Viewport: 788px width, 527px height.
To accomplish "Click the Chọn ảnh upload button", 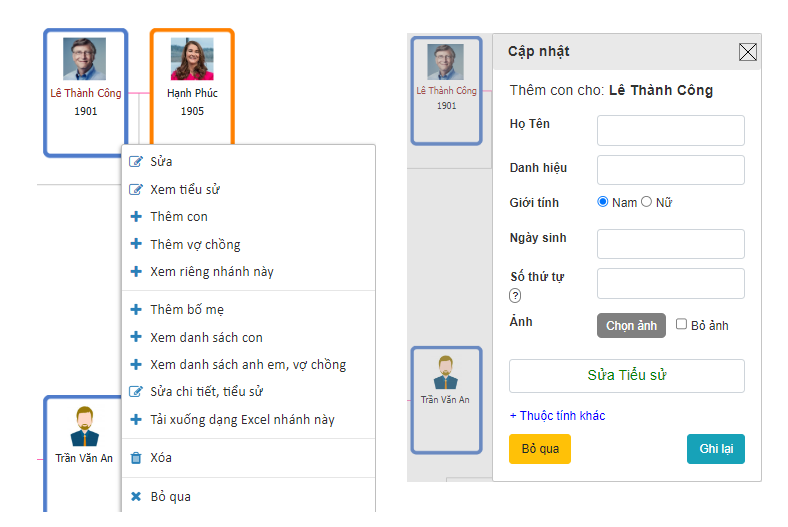I will (631, 326).
